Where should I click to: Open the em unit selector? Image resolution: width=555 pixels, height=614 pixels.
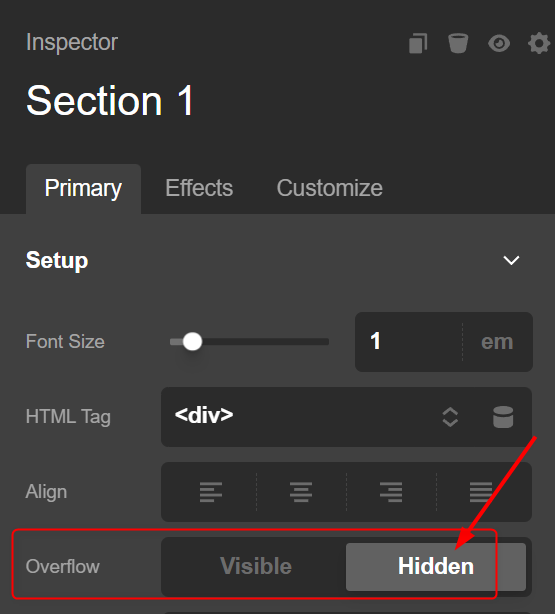coord(497,342)
